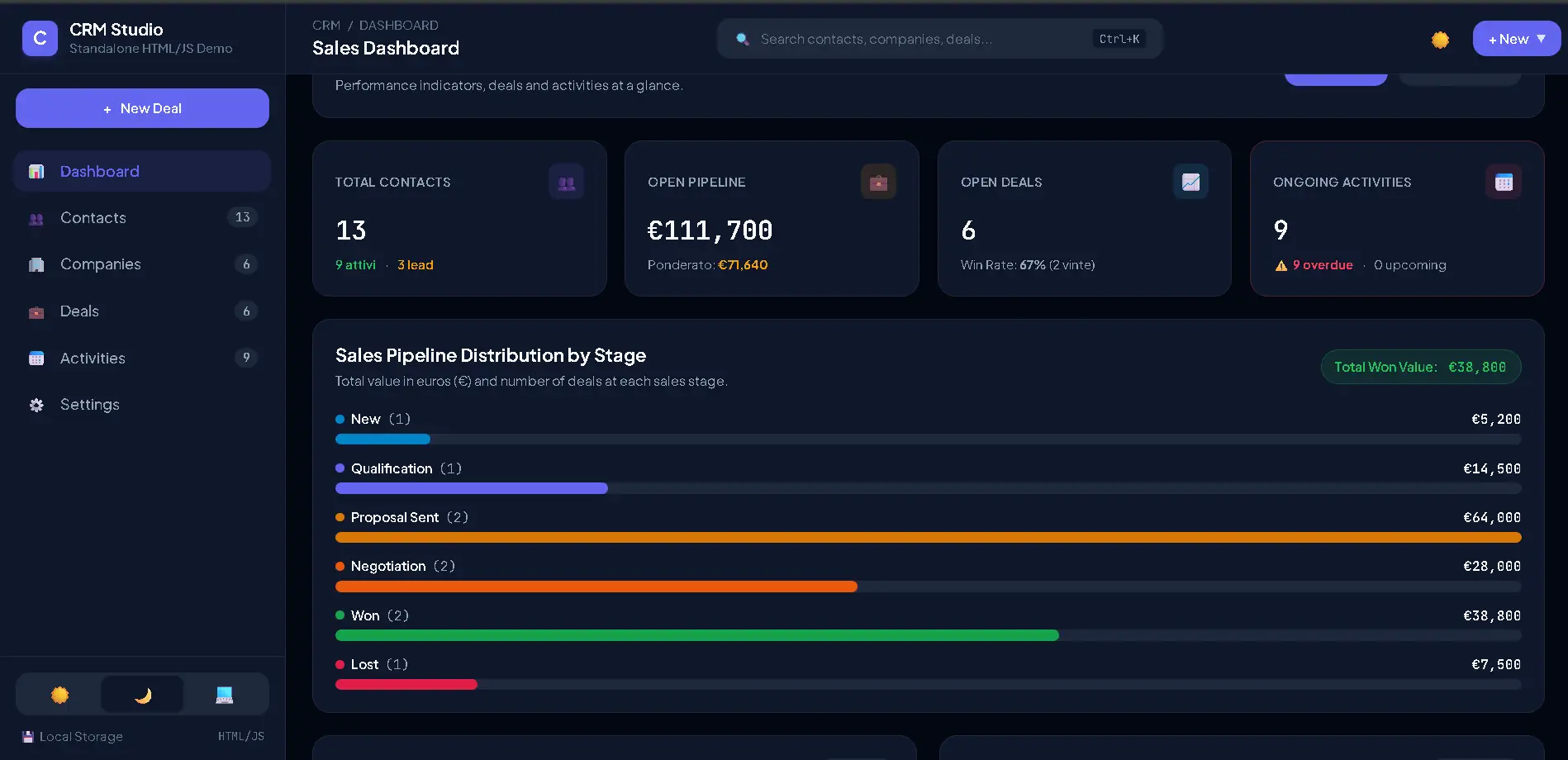Click the Ctrl+K shortcut badge

pyautogui.click(x=1119, y=39)
